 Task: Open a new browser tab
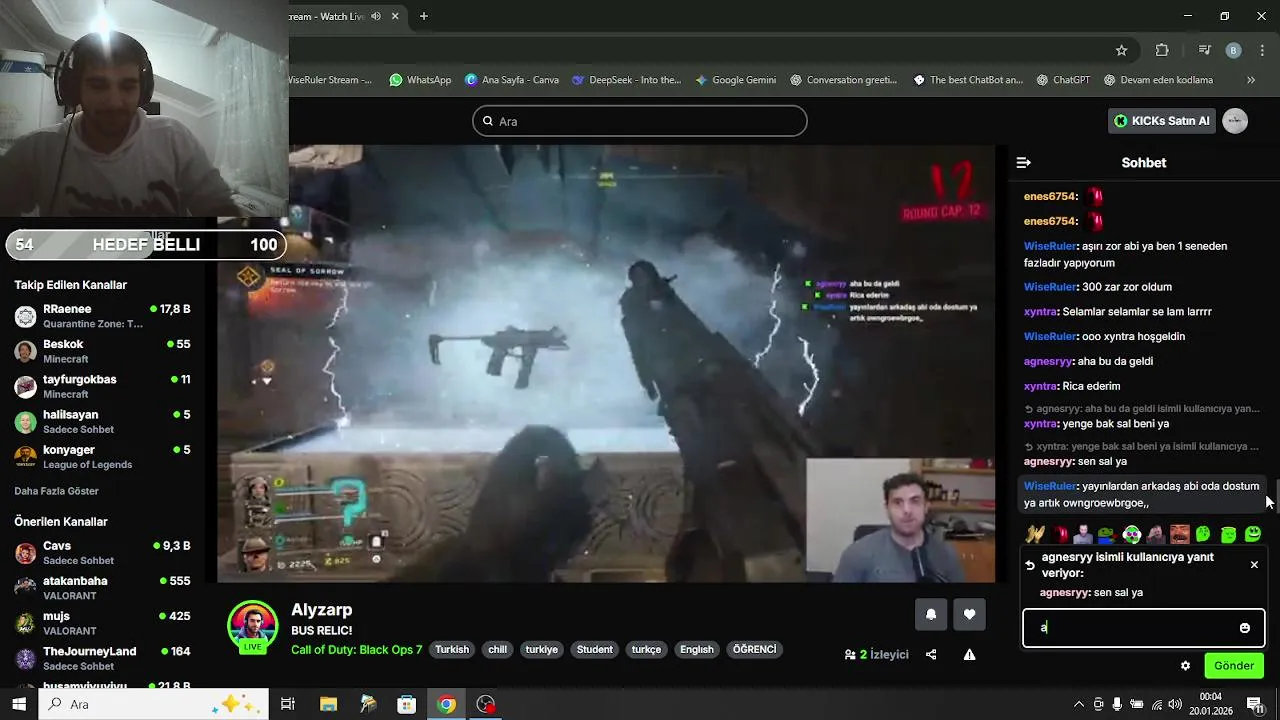(424, 16)
